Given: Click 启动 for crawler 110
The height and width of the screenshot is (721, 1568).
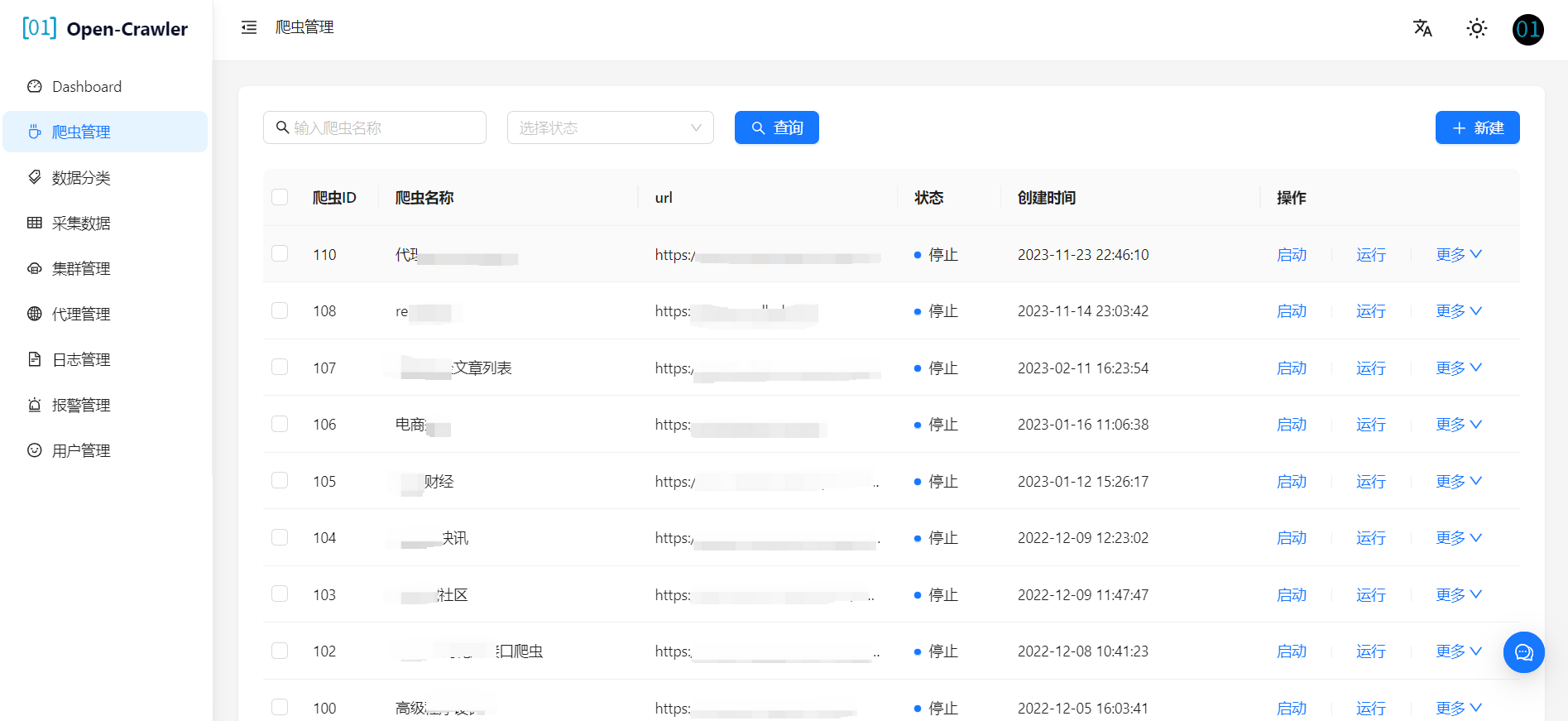Looking at the screenshot, I should click(x=1292, y=254).
